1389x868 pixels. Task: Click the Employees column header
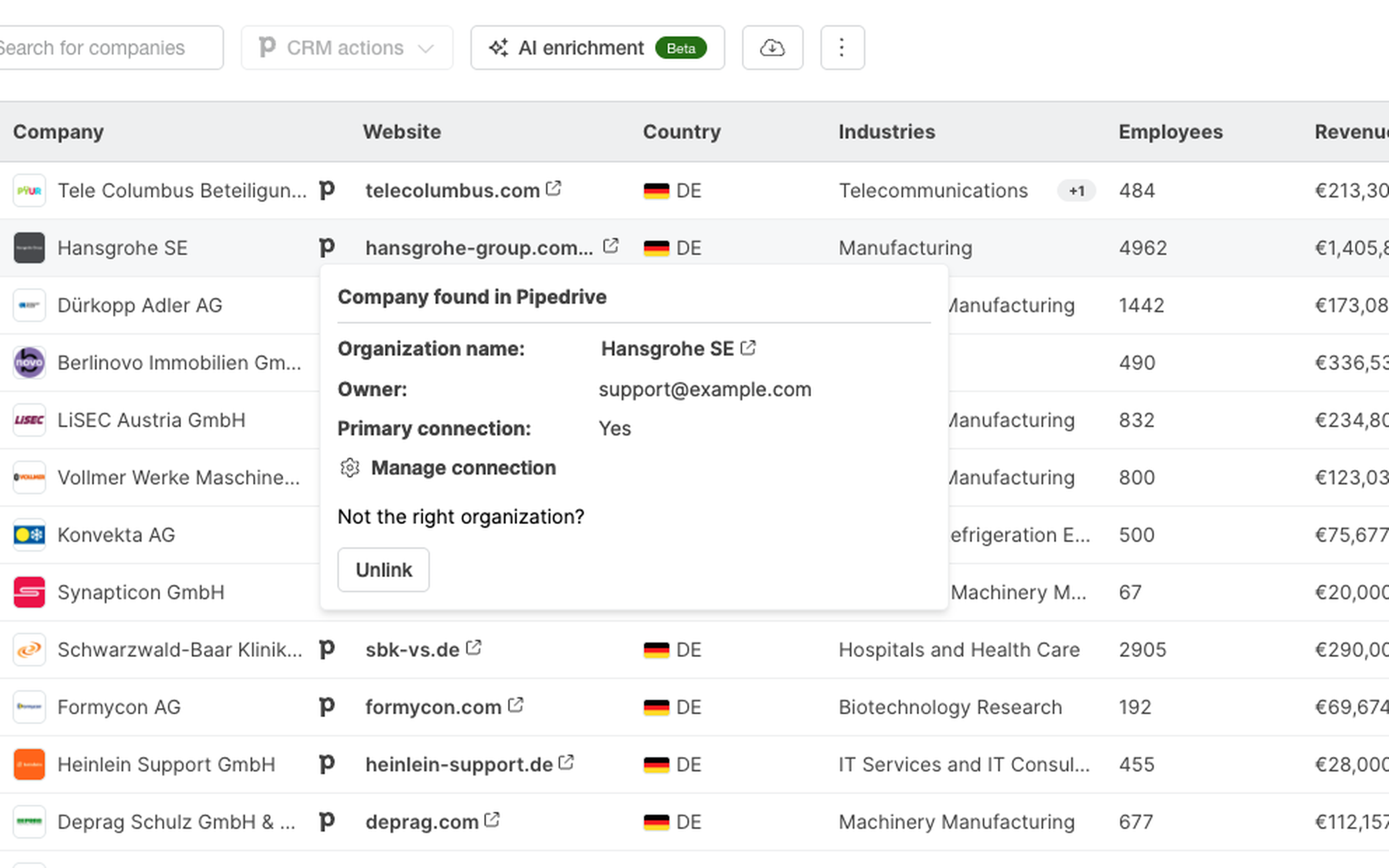click(x=1170, y=132)
